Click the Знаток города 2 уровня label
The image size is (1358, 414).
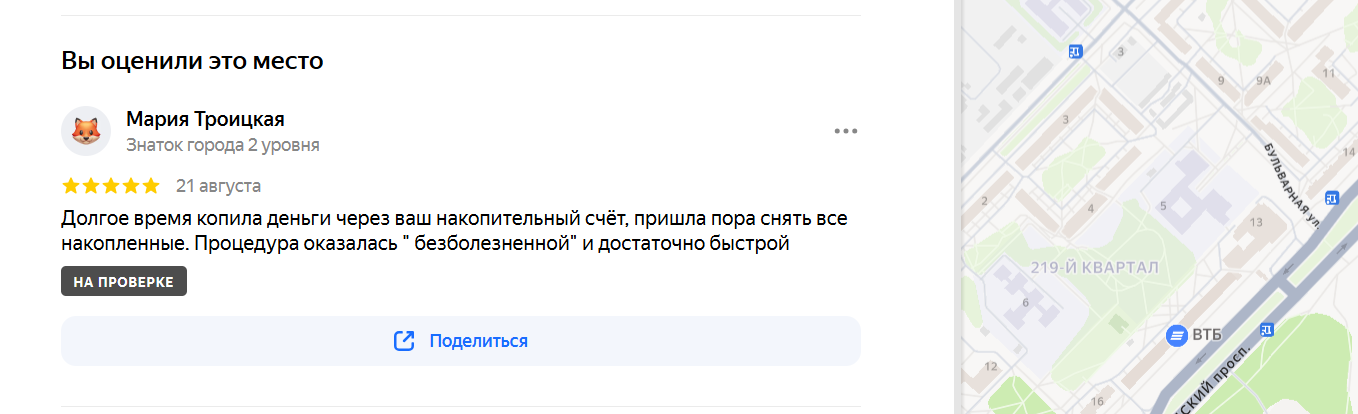point(223,145)
